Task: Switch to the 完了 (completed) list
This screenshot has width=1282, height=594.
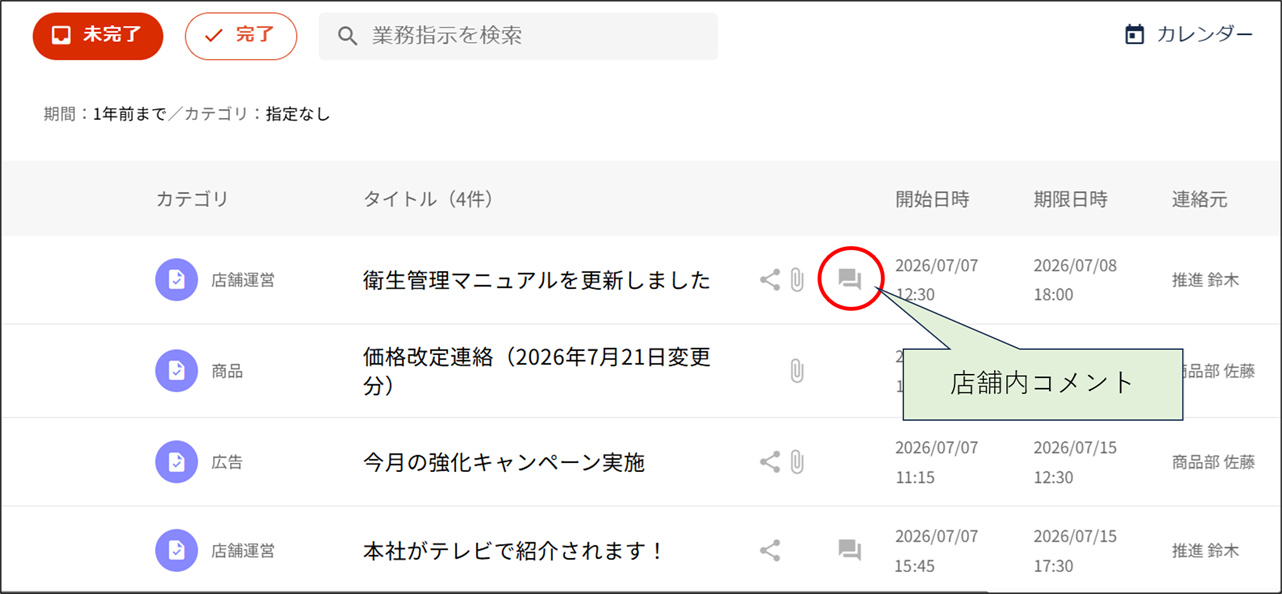Action: (241, 35)
